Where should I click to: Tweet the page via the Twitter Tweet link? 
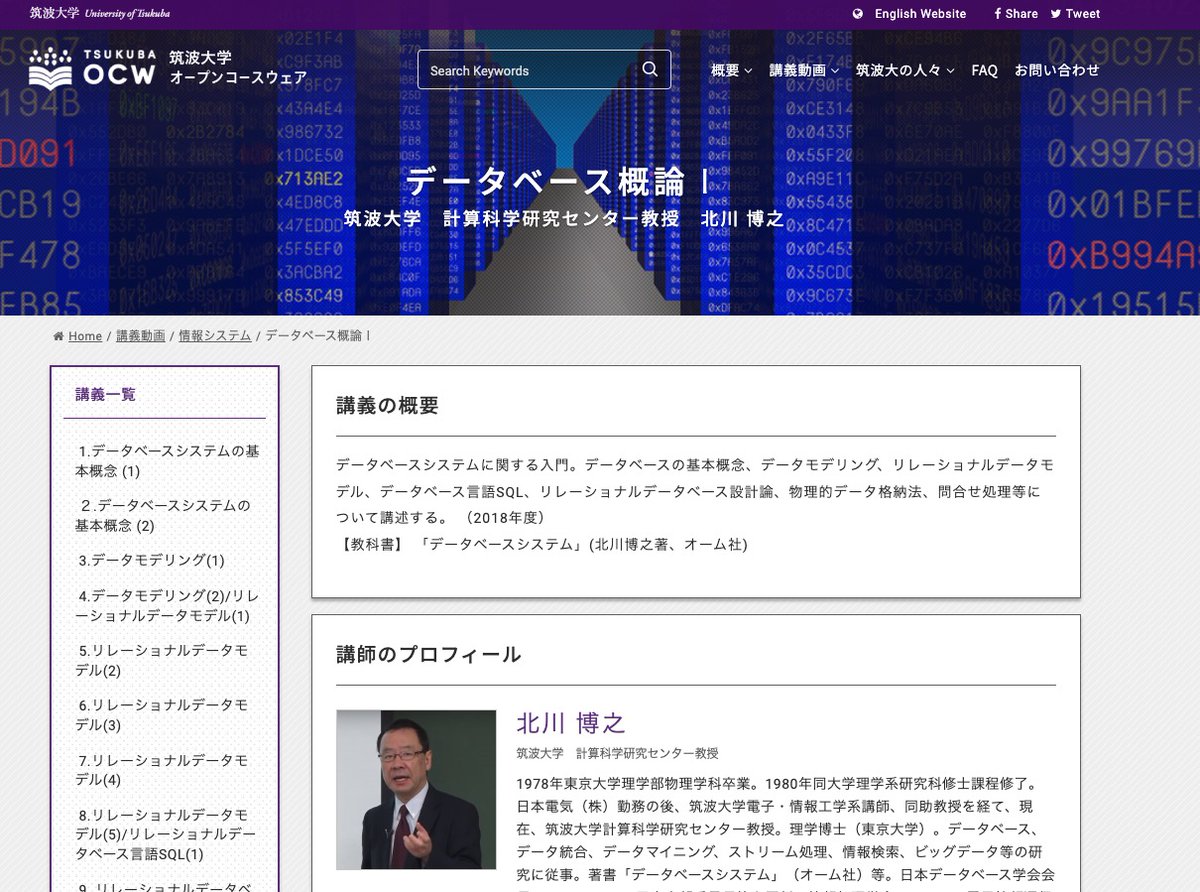(1075, 14)
